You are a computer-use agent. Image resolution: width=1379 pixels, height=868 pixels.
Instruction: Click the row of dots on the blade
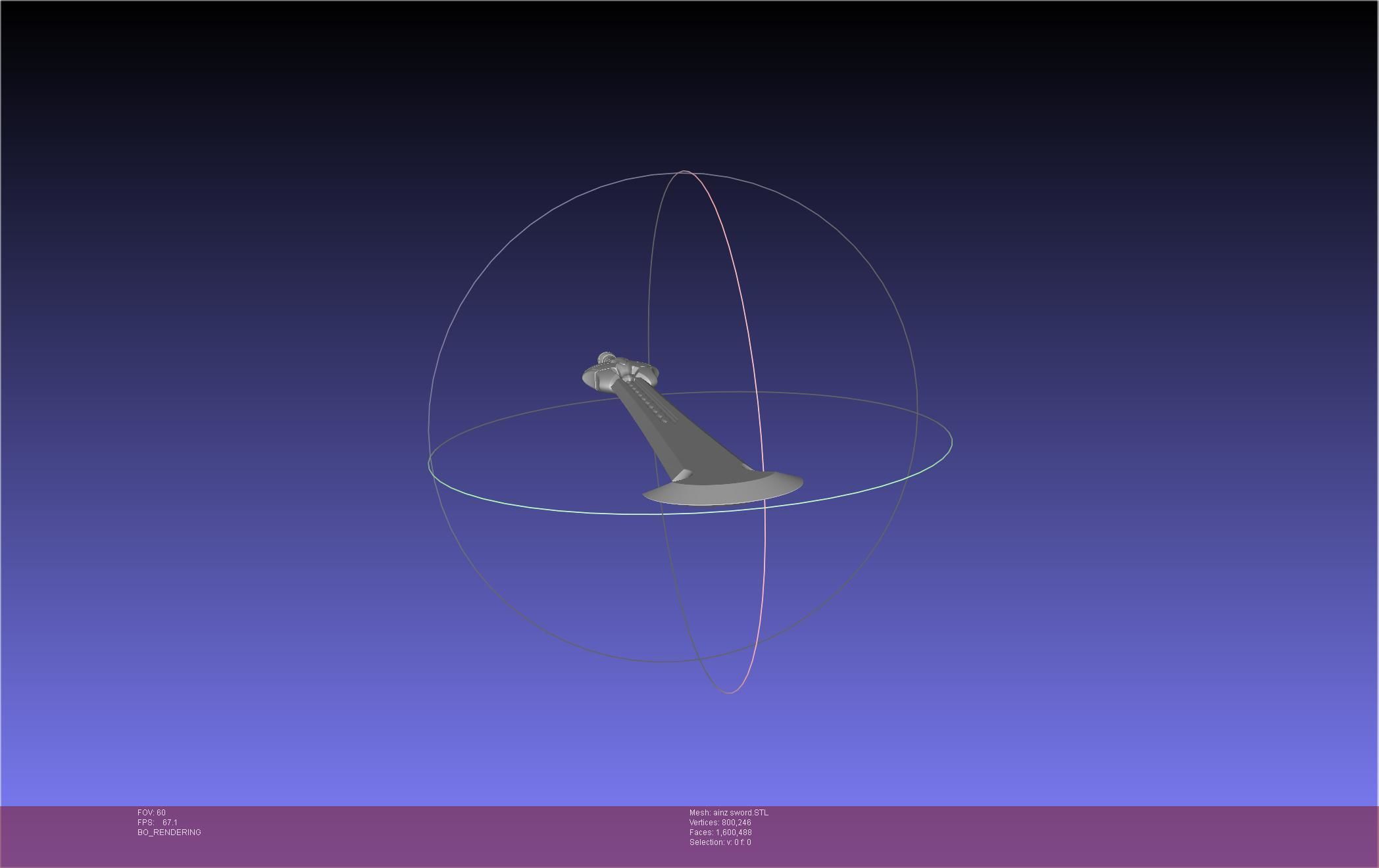coord(649,402)
